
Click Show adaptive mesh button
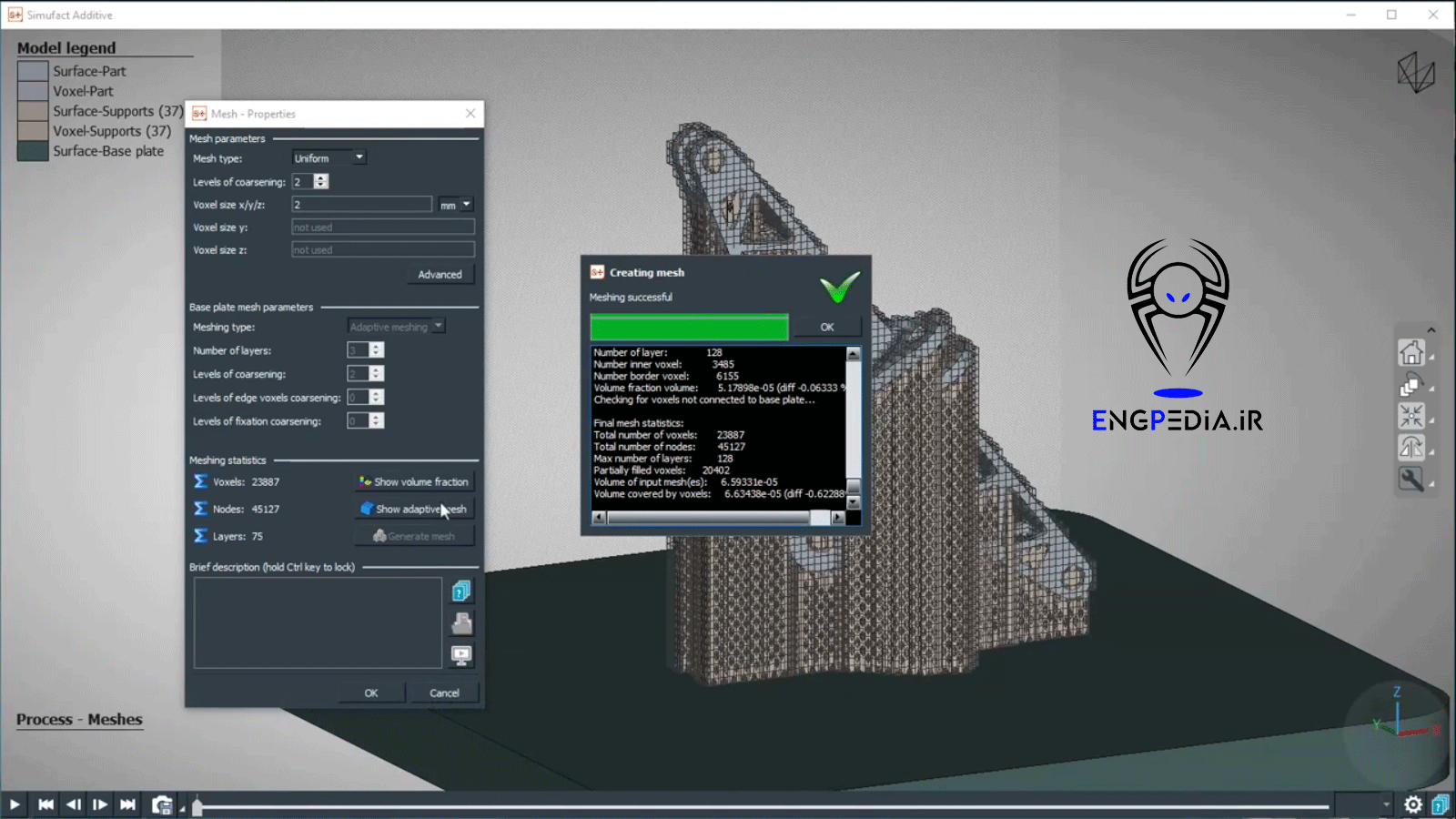click(414, 510)
